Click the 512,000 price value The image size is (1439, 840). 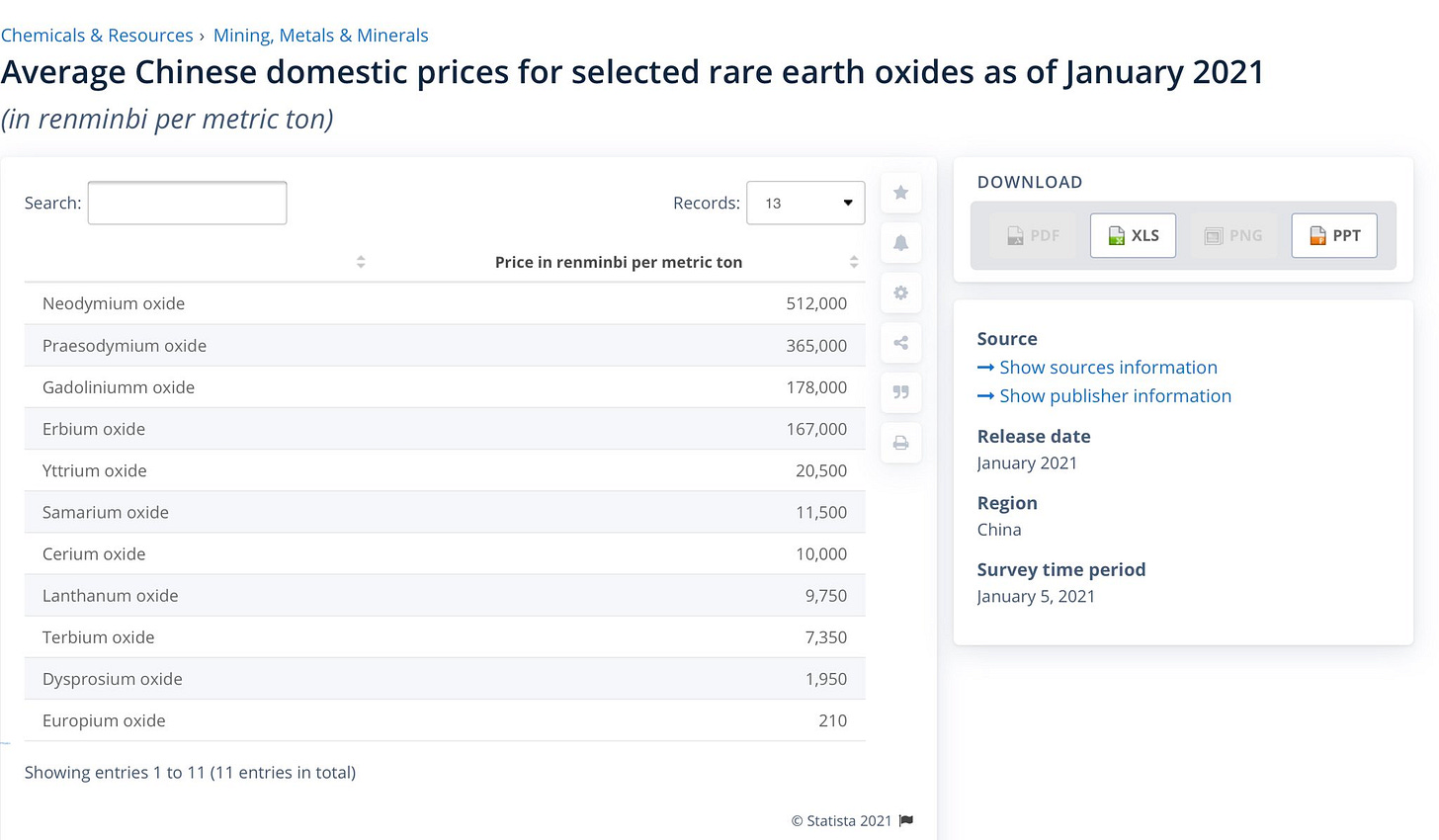(816, 303)
